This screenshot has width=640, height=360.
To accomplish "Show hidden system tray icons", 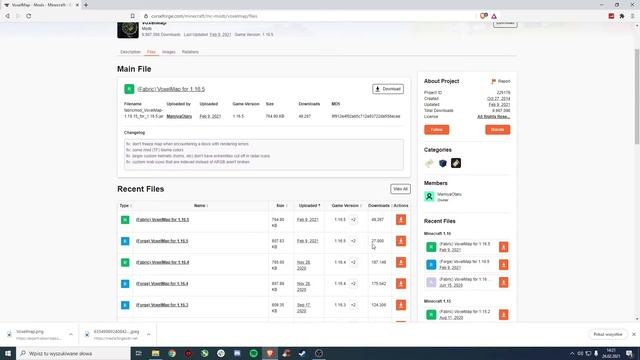I will (572, 353).
